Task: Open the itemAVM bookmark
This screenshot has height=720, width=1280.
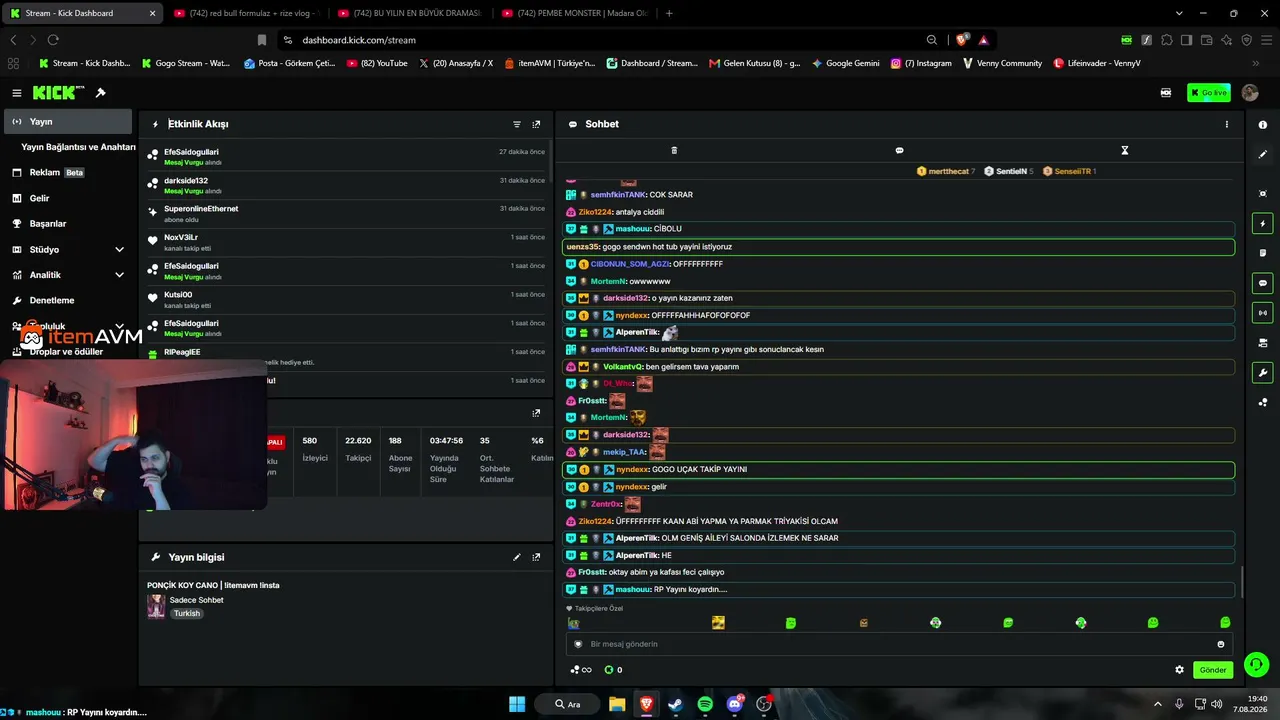Action: pos(550,63)
